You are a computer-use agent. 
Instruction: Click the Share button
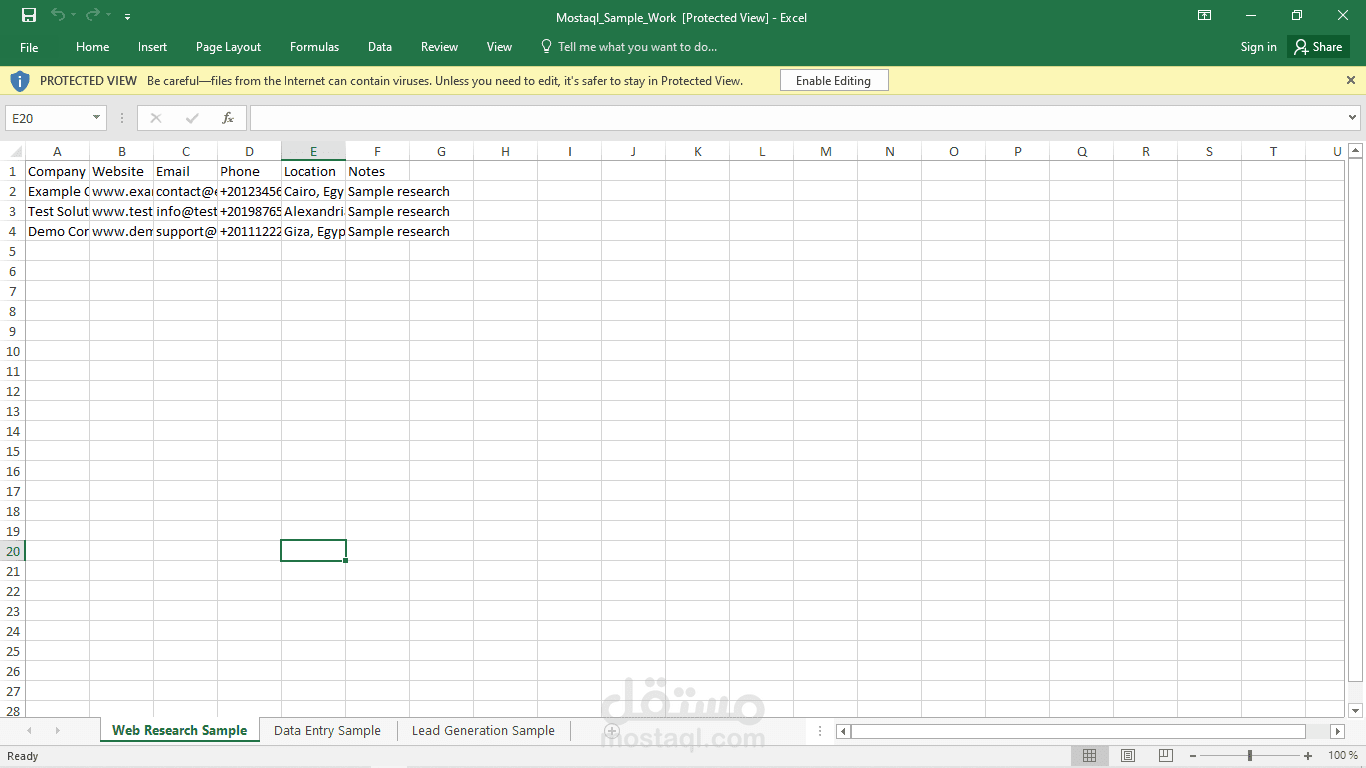point(1319,47)
